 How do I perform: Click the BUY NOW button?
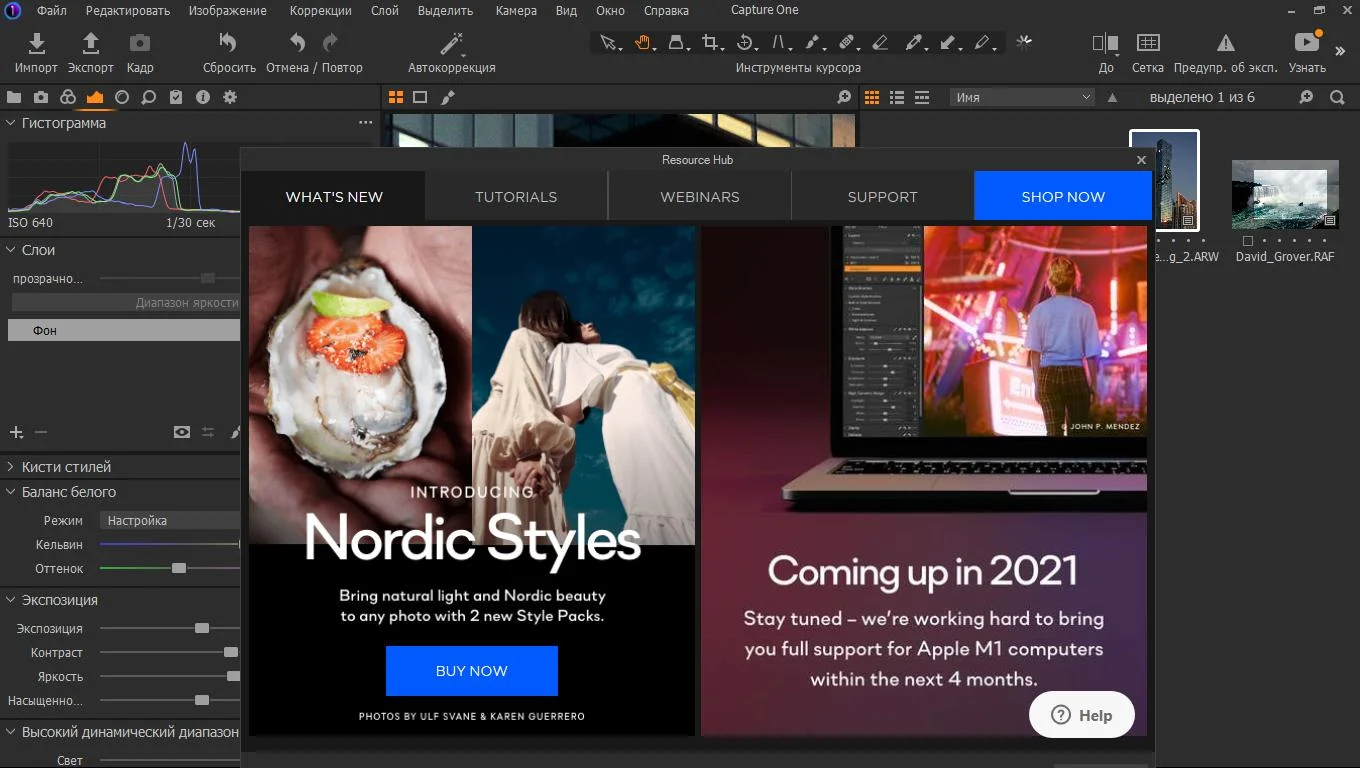[x=472, y=671]
